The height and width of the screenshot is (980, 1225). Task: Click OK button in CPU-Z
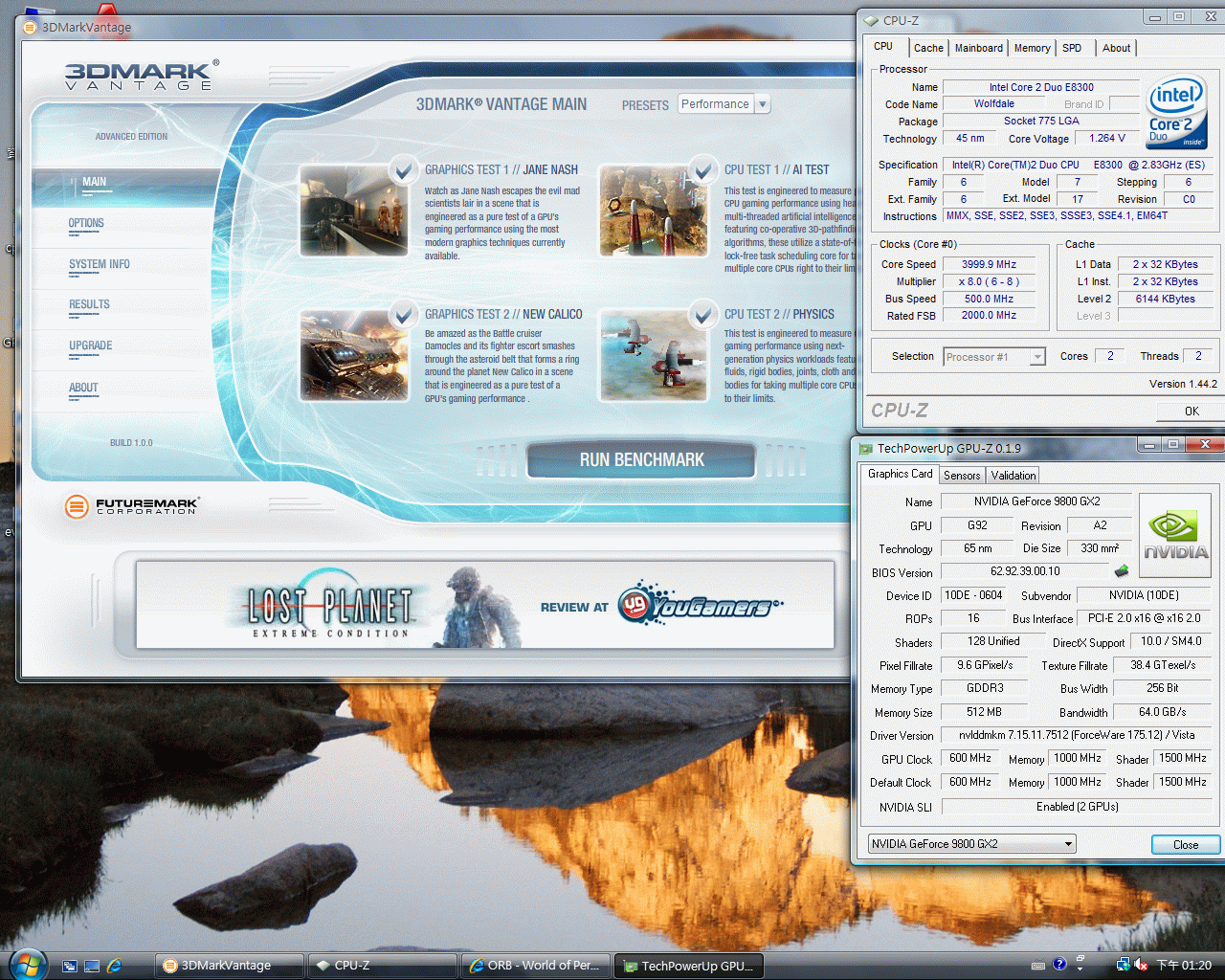point(1191,411)
